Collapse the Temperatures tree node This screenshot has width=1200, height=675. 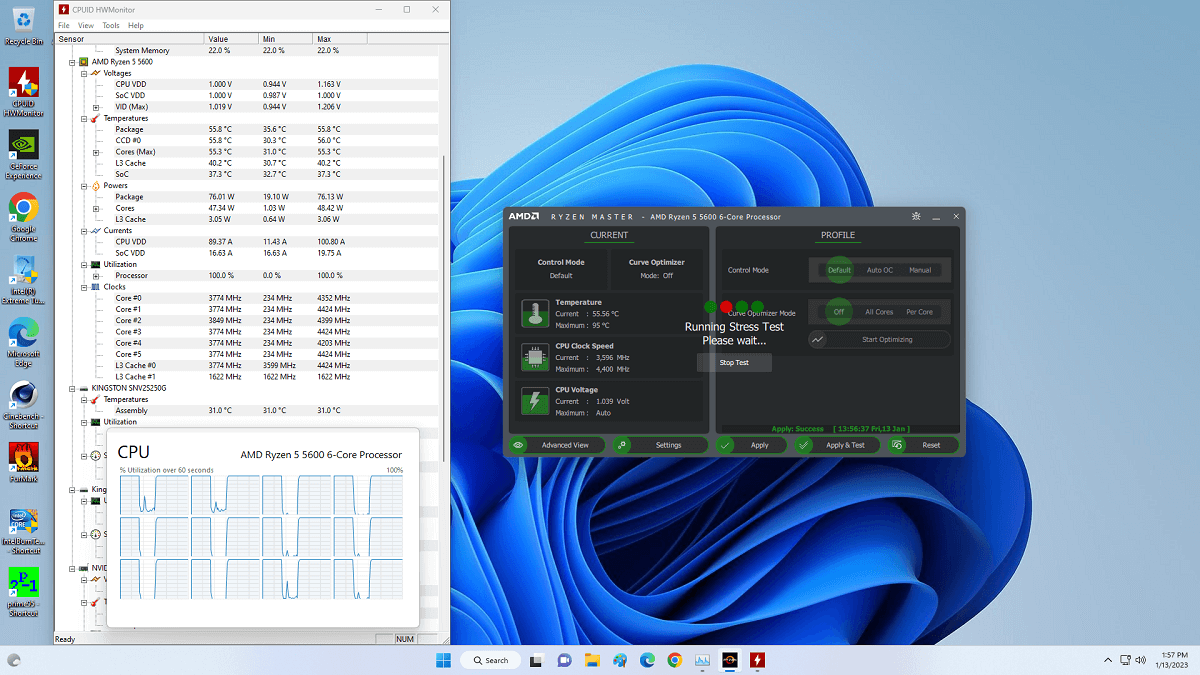[x=84, y=118]
